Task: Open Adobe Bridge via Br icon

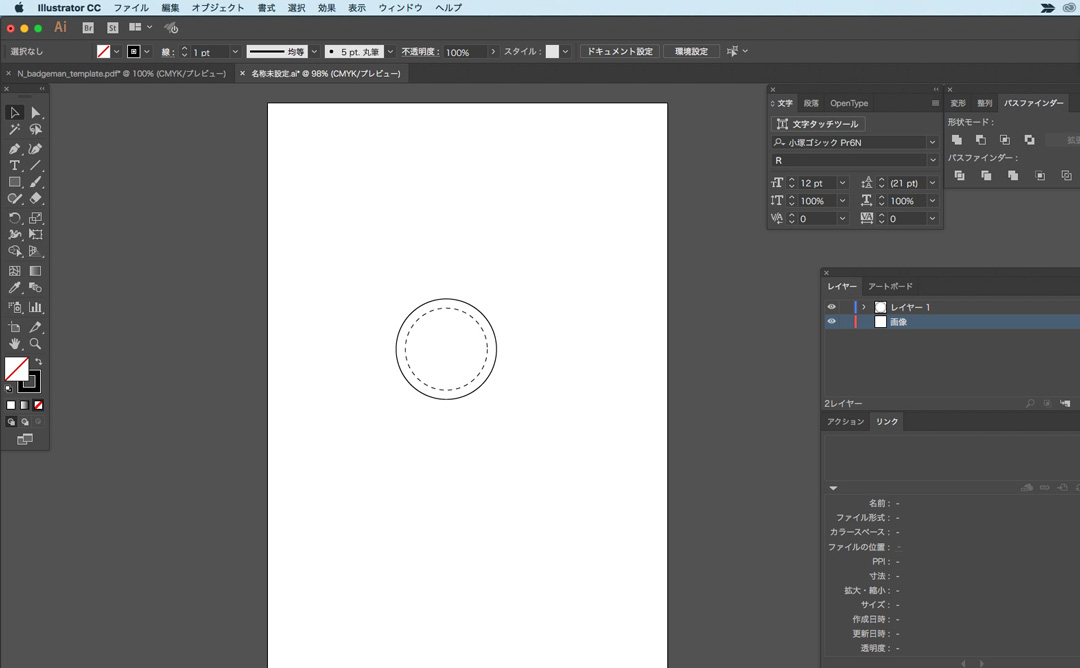Action: tap(89, 28)
